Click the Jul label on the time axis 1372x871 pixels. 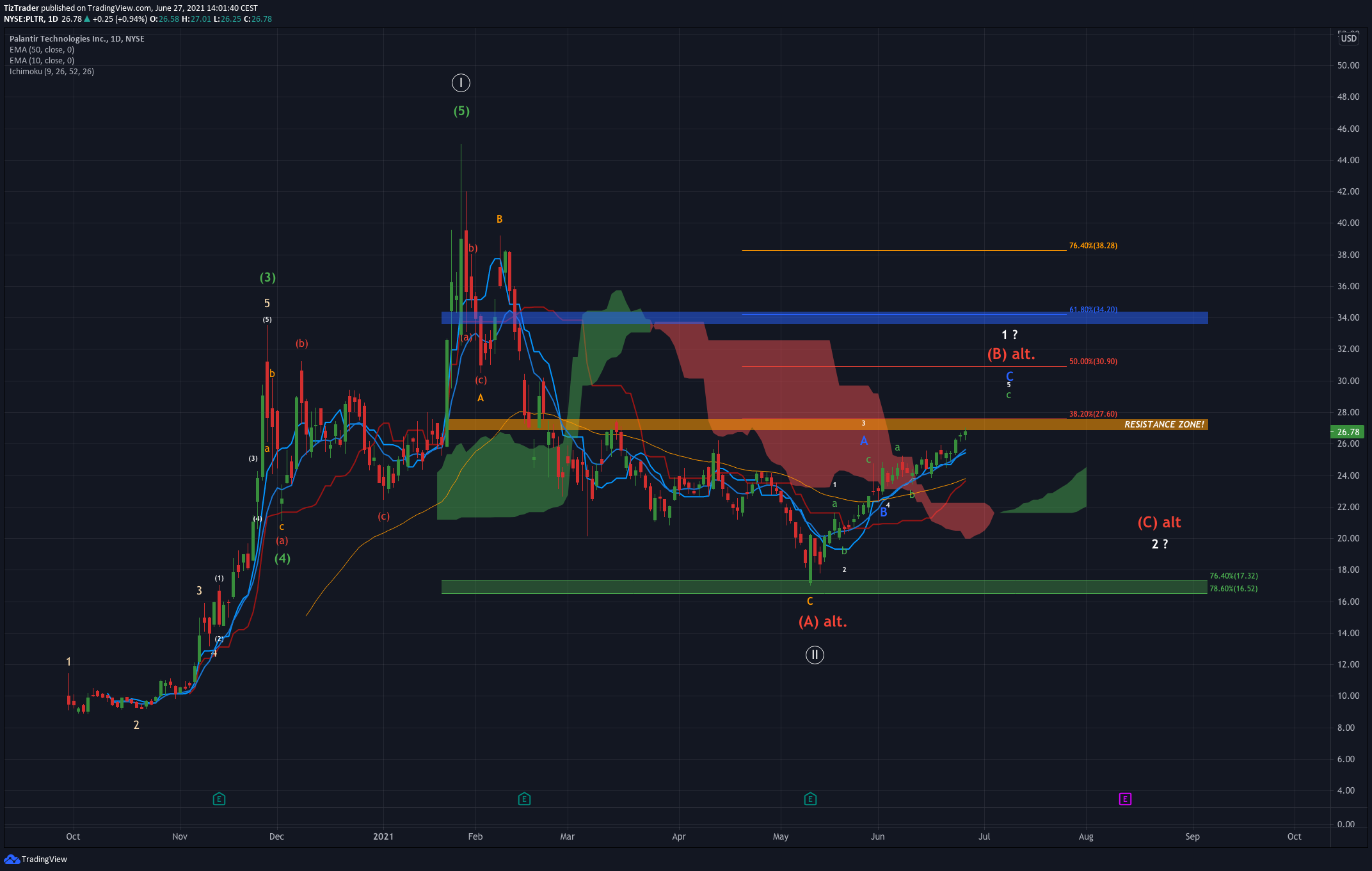[x=984, y=836]
